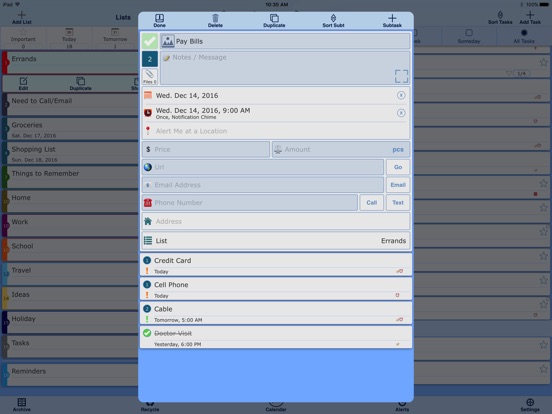The width and height of the screenshot is (552, 414).
Task: Open the Cable subtask
Action: 276,313
